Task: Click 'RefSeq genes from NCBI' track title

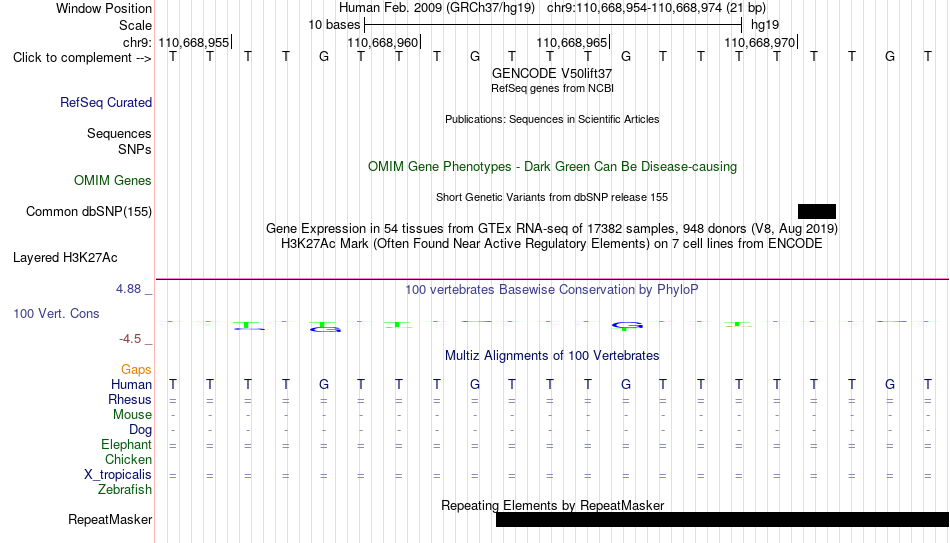Action: [552, 88]
